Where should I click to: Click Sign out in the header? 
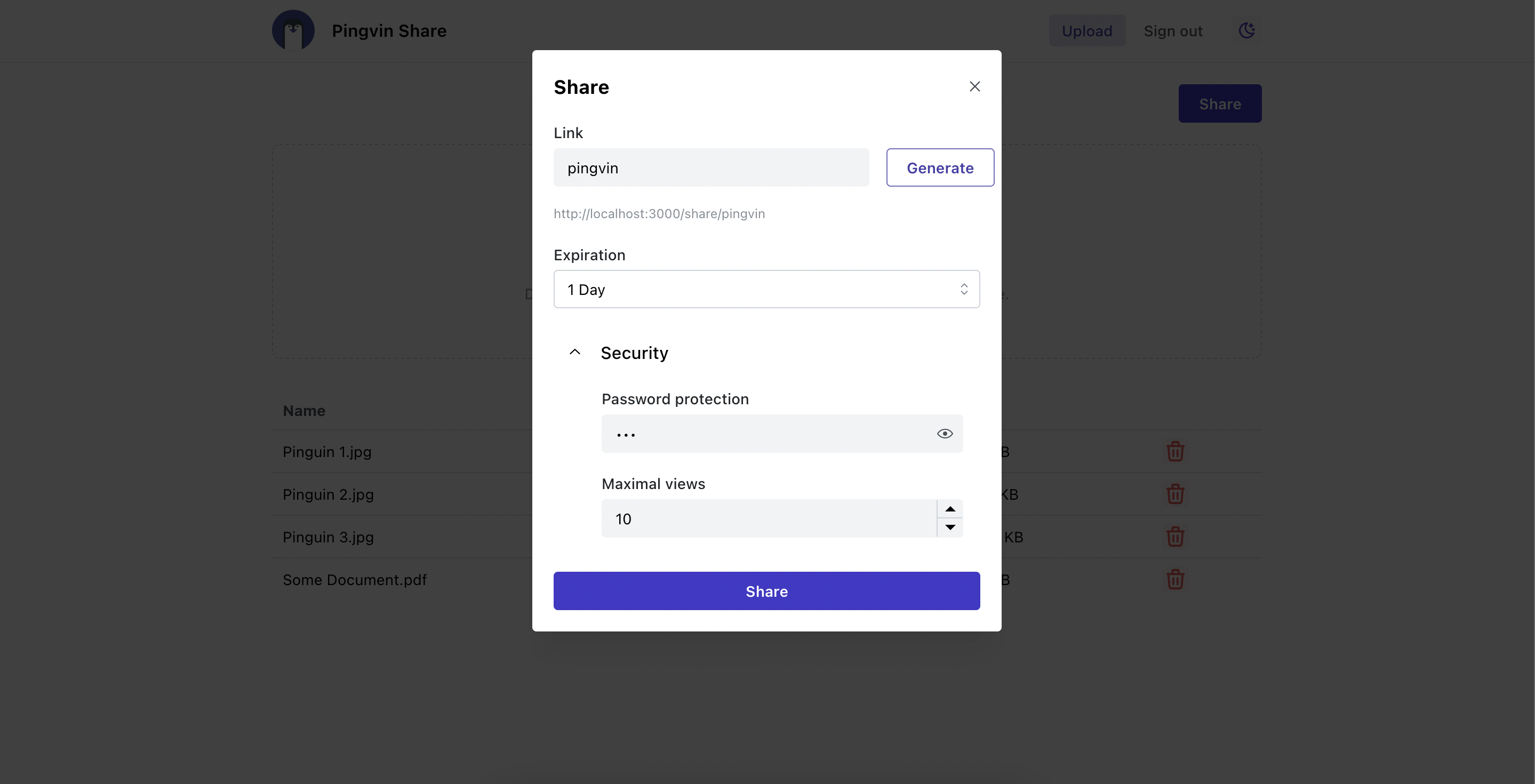pos(1173,31)
